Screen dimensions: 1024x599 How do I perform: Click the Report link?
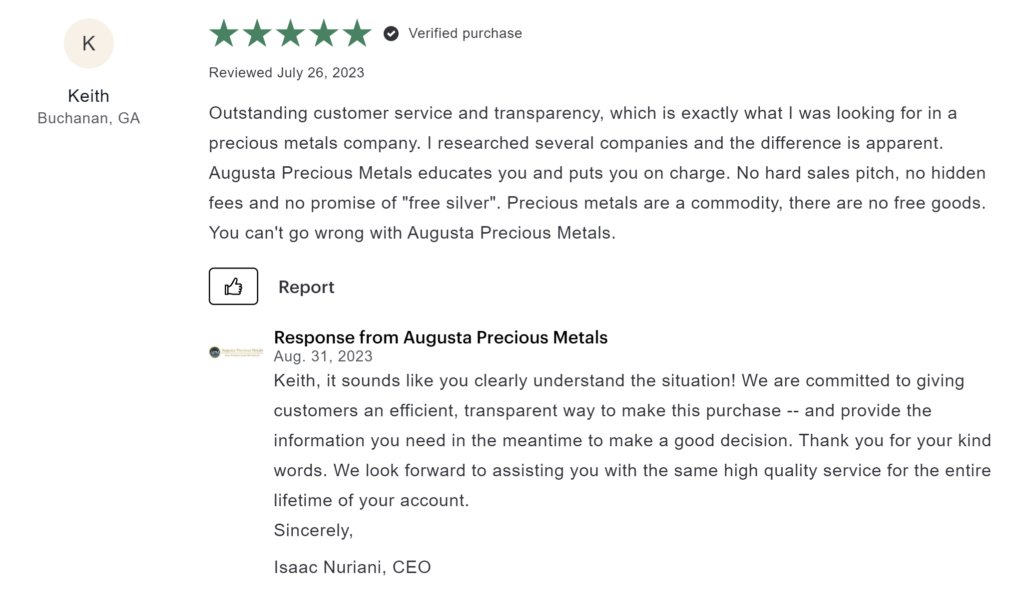tap(306, 287)
